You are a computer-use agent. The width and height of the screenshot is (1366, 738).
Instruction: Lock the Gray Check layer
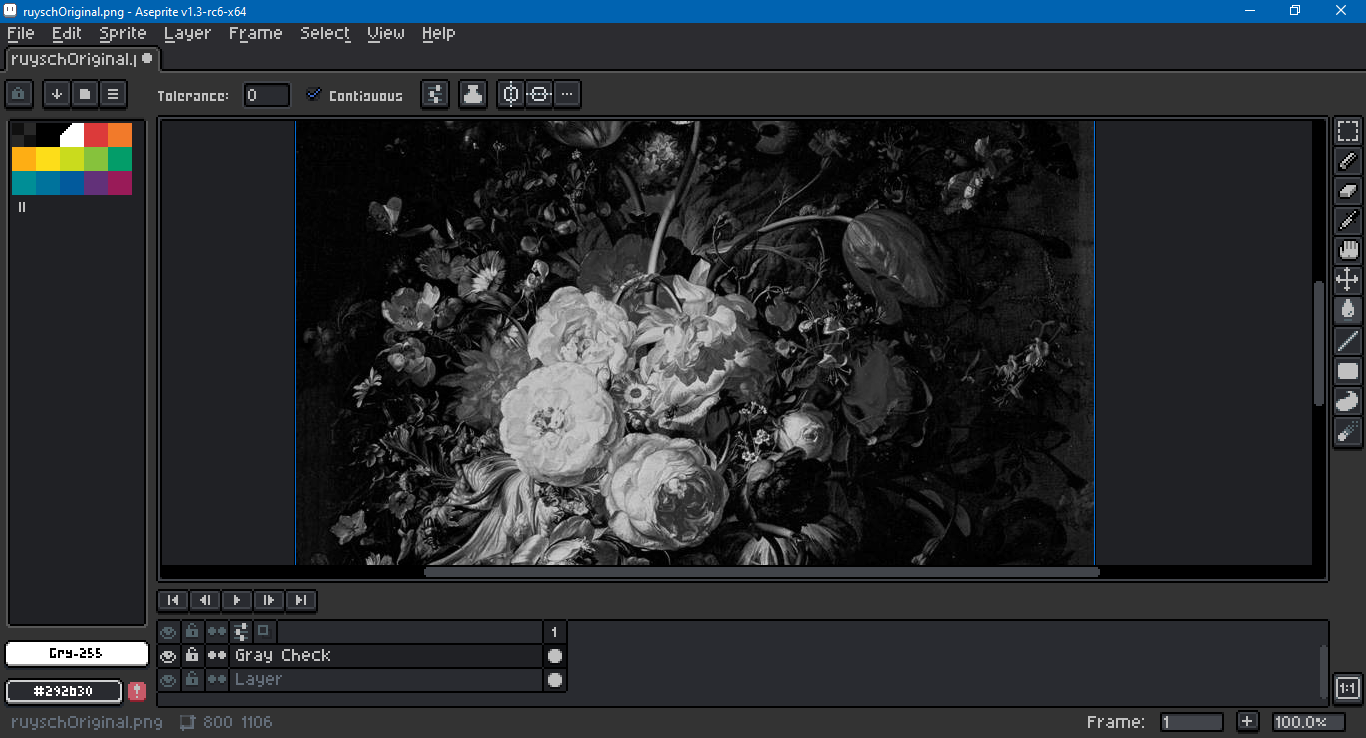pos(192,656)
